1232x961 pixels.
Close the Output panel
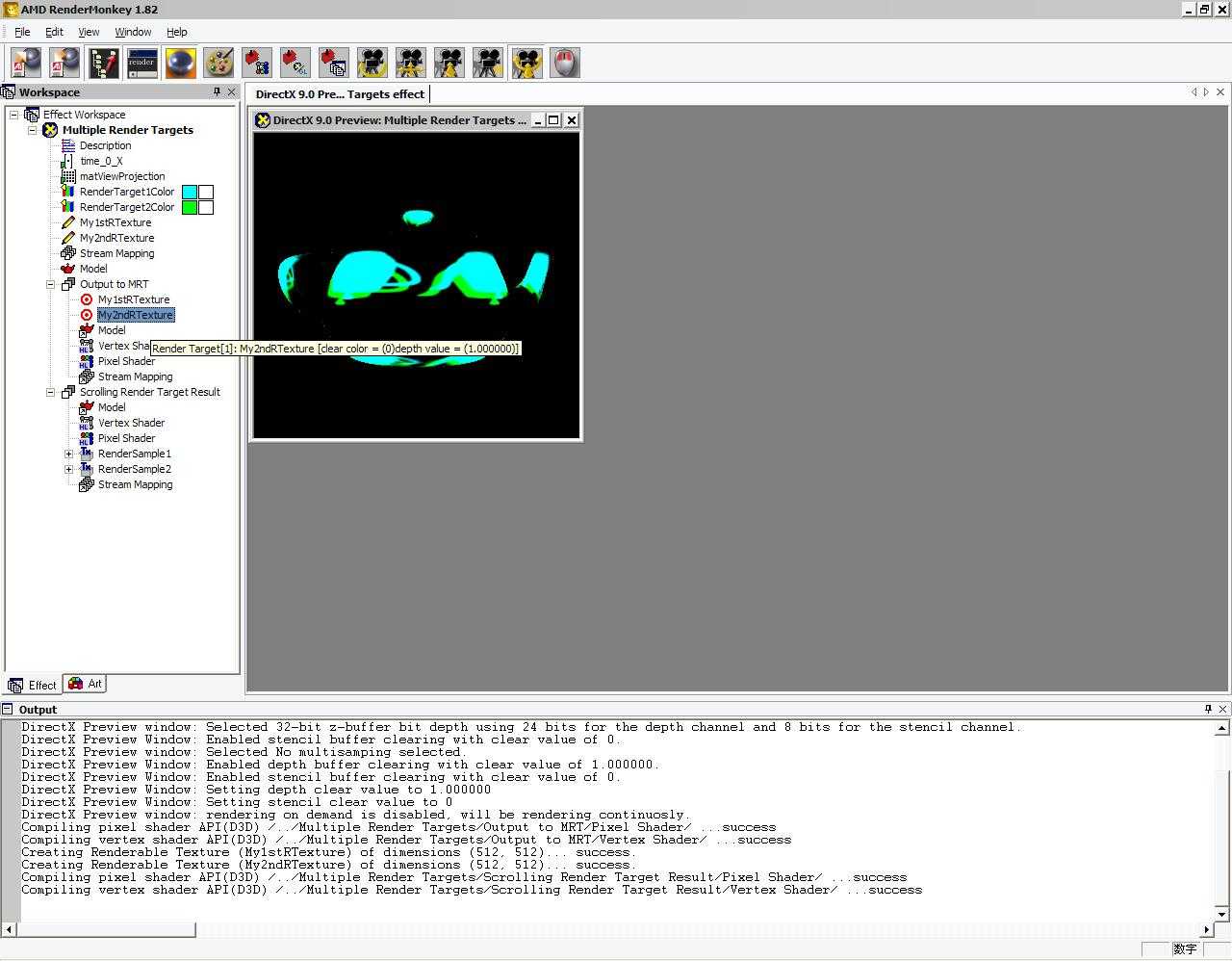1222,709
